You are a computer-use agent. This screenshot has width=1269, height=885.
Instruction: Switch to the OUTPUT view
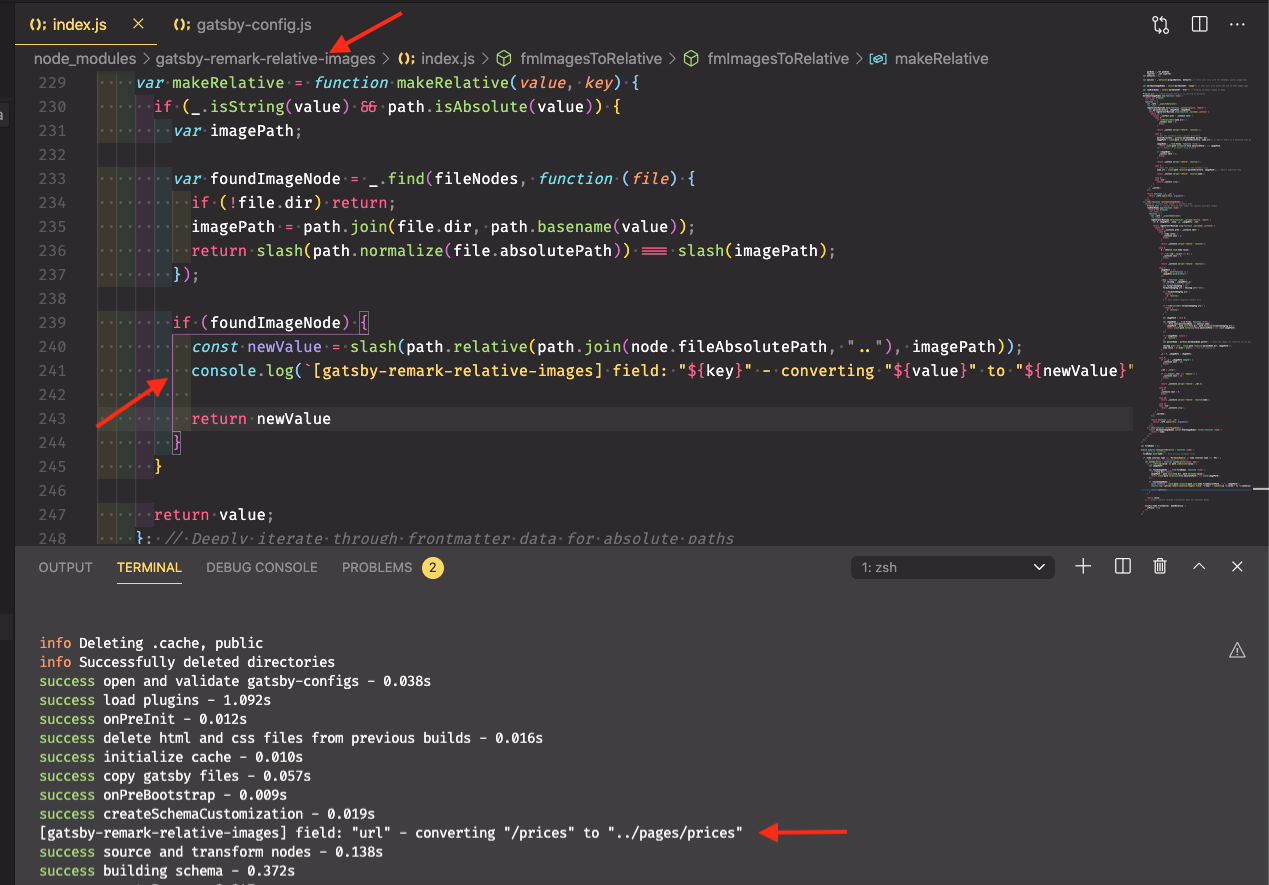point(65,567)
